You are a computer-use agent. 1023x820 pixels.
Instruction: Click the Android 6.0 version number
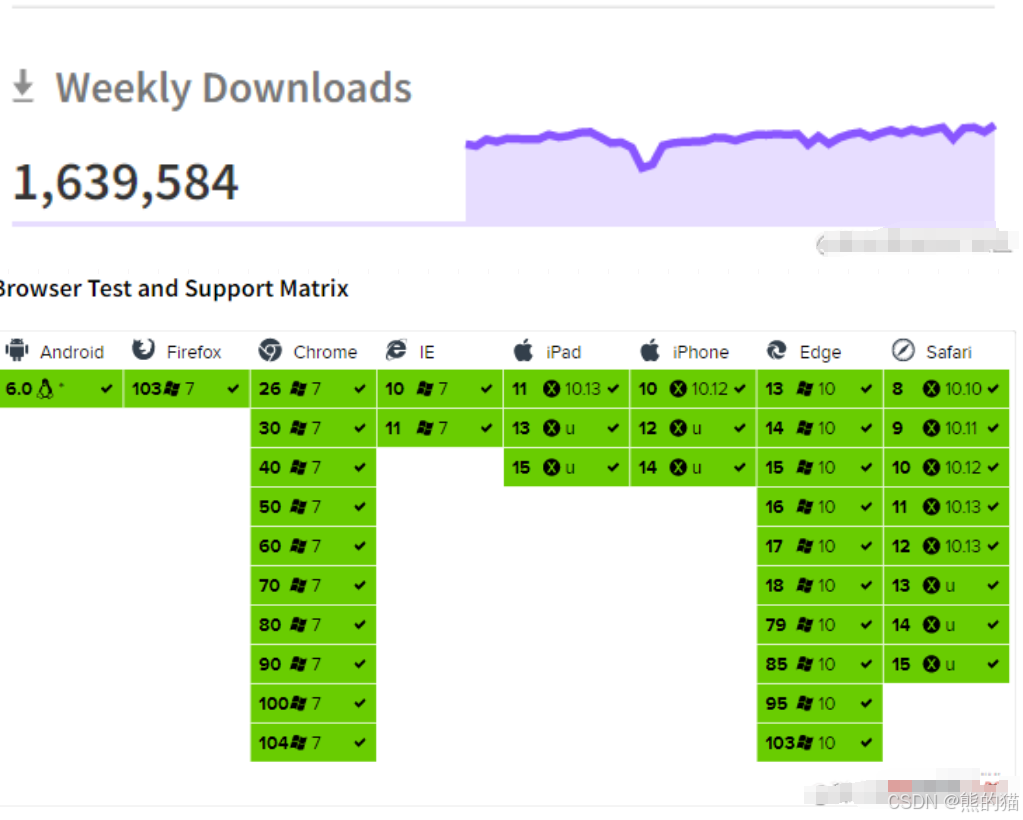[18, 389]
